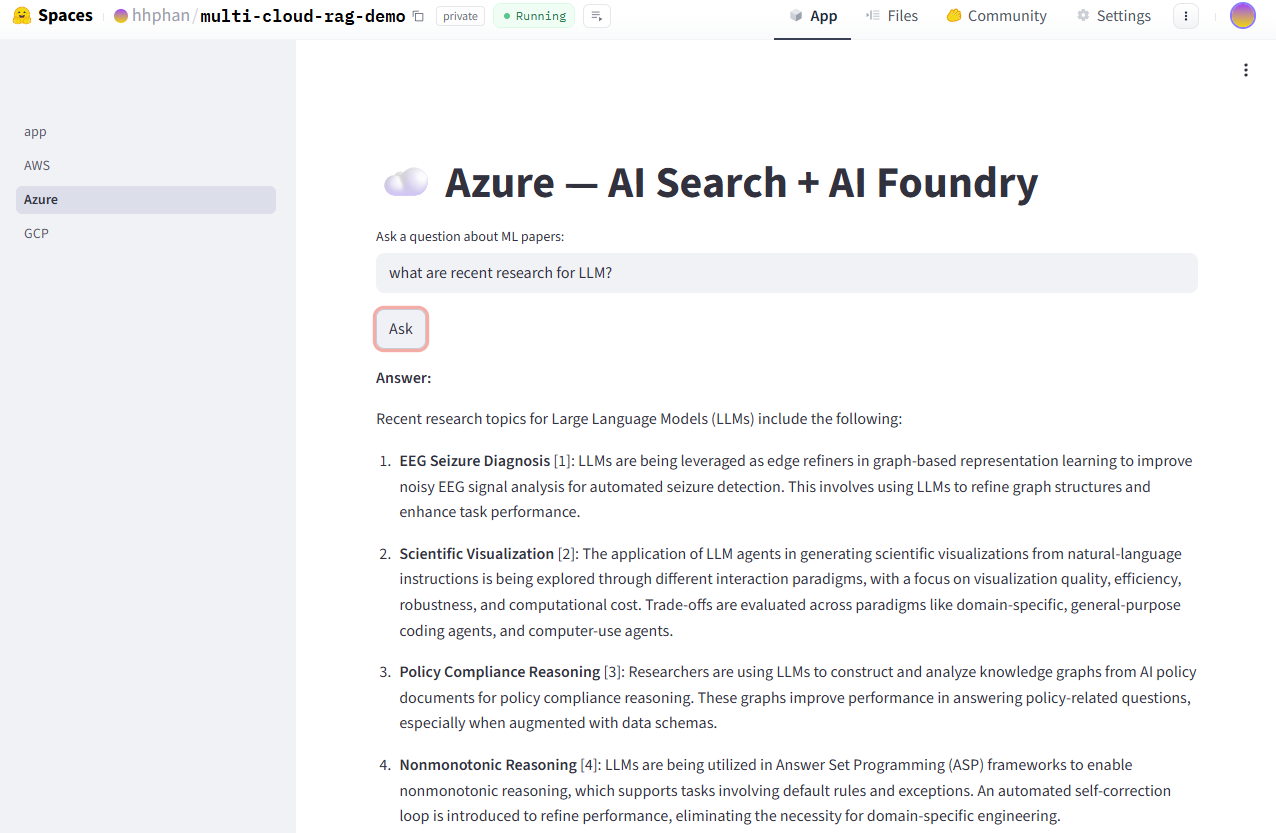Open the Community tab
Screen dimensions: 1276x833
(996, 16)
